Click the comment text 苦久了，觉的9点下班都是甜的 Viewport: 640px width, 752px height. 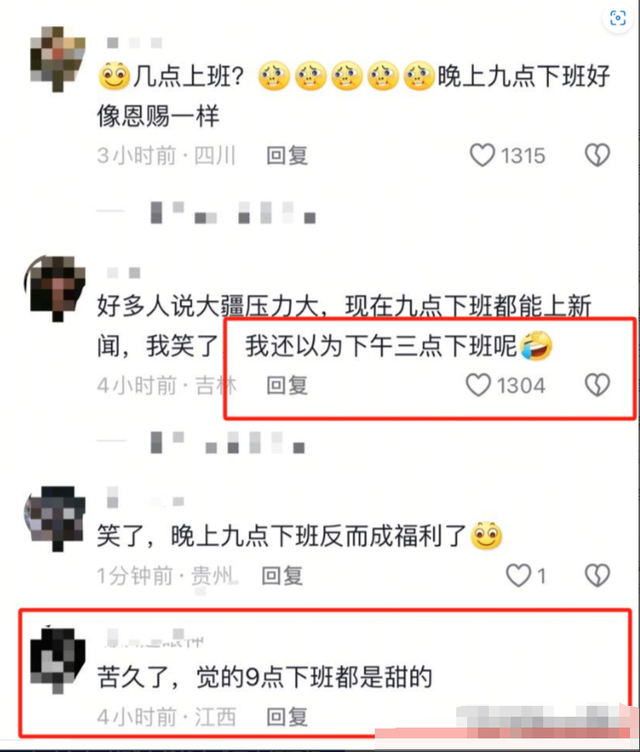(x=265, y=677)
